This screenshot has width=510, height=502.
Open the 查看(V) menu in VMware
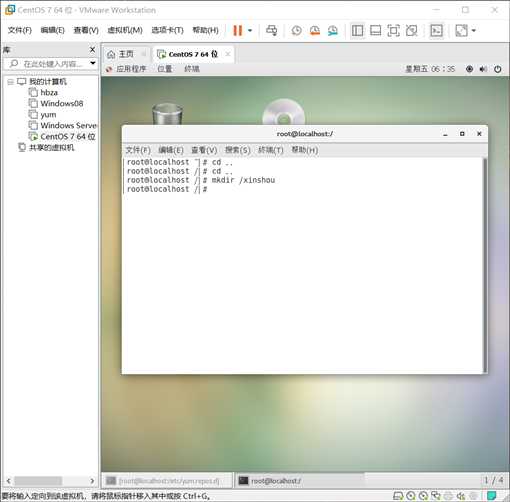[x=86, y=30]
